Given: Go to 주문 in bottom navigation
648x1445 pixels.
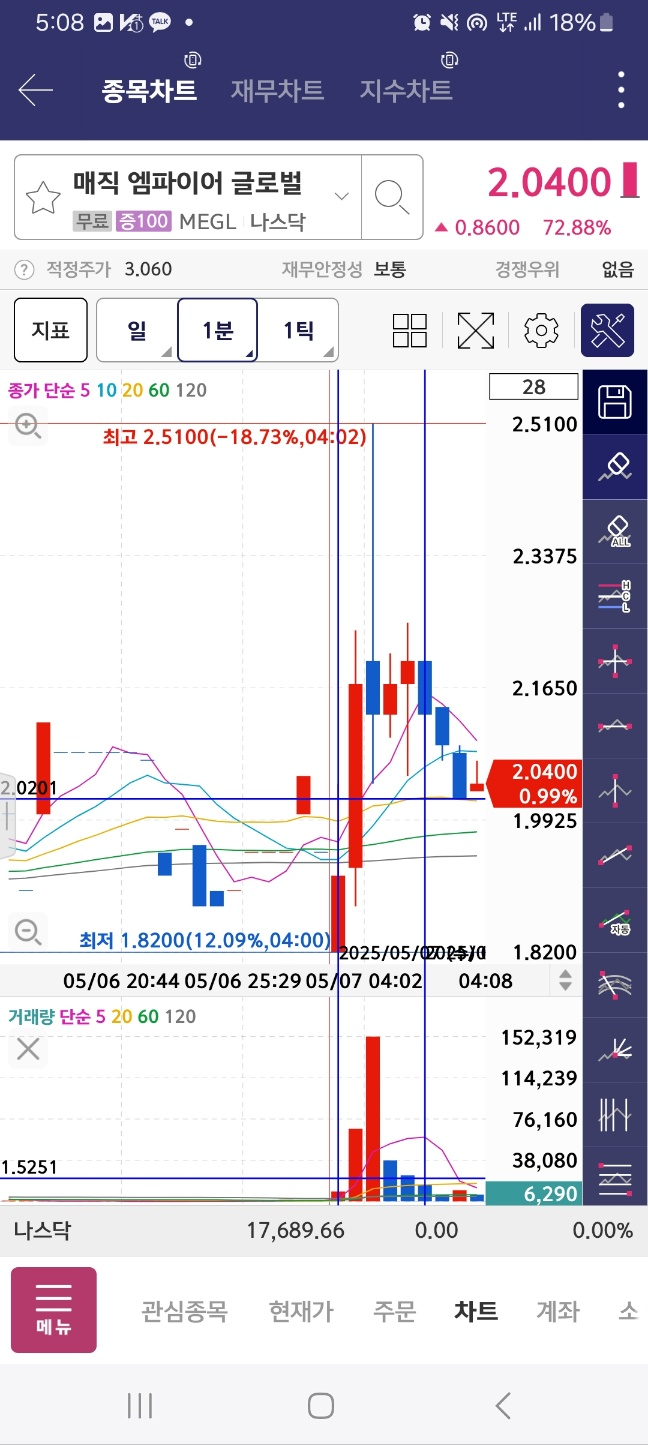Looking at the screenshot, I should [394, 1311].
